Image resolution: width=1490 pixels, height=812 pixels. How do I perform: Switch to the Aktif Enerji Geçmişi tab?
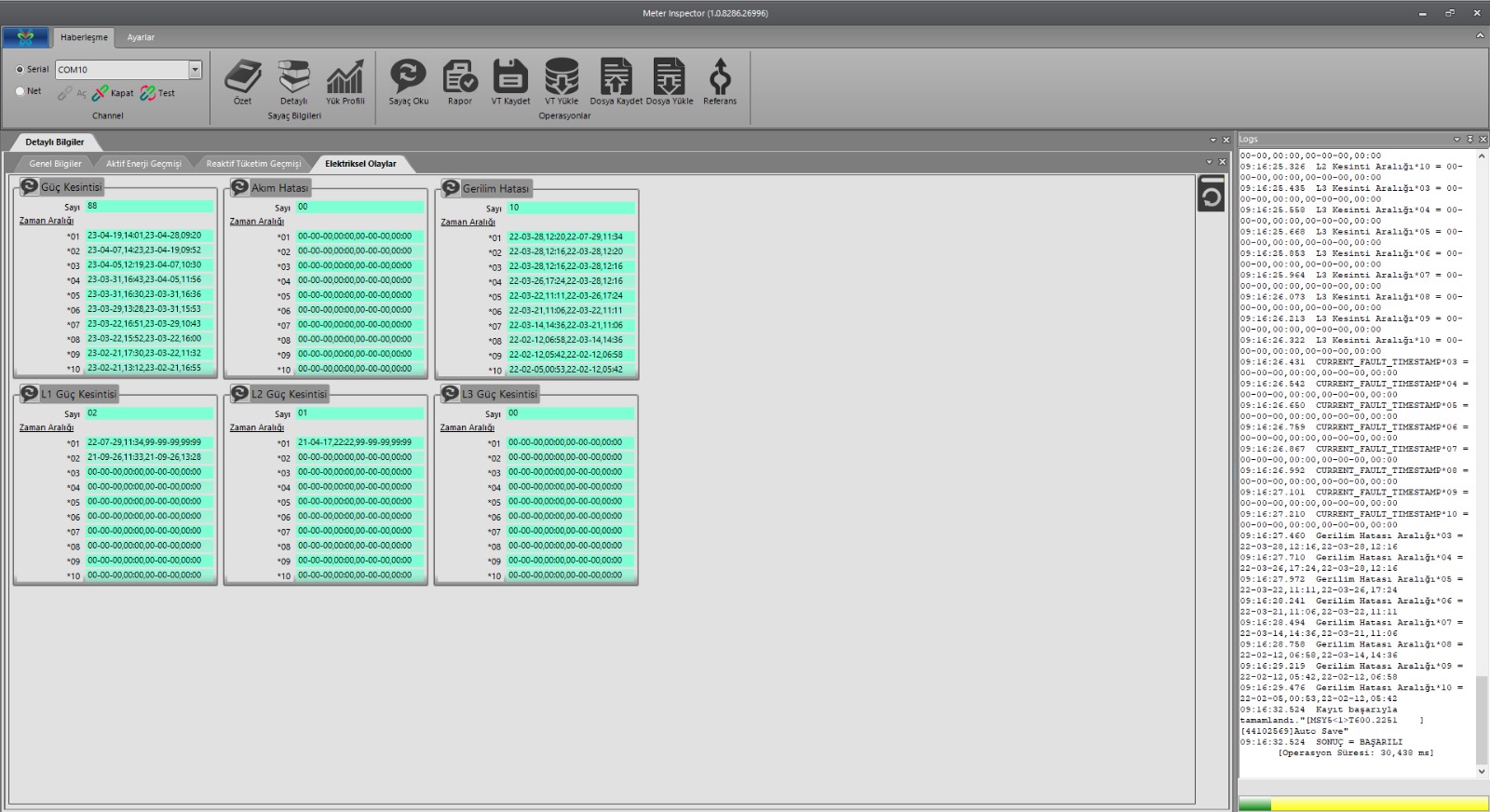point(143,164)
